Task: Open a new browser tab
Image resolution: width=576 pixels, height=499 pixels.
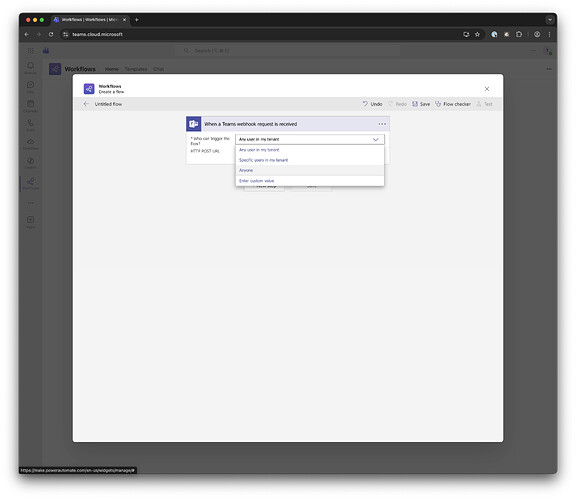Action: (137, 20)
